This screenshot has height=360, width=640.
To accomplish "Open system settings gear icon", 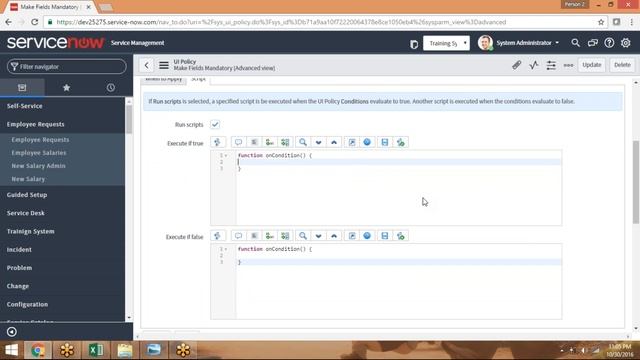I will pos(626,42).
